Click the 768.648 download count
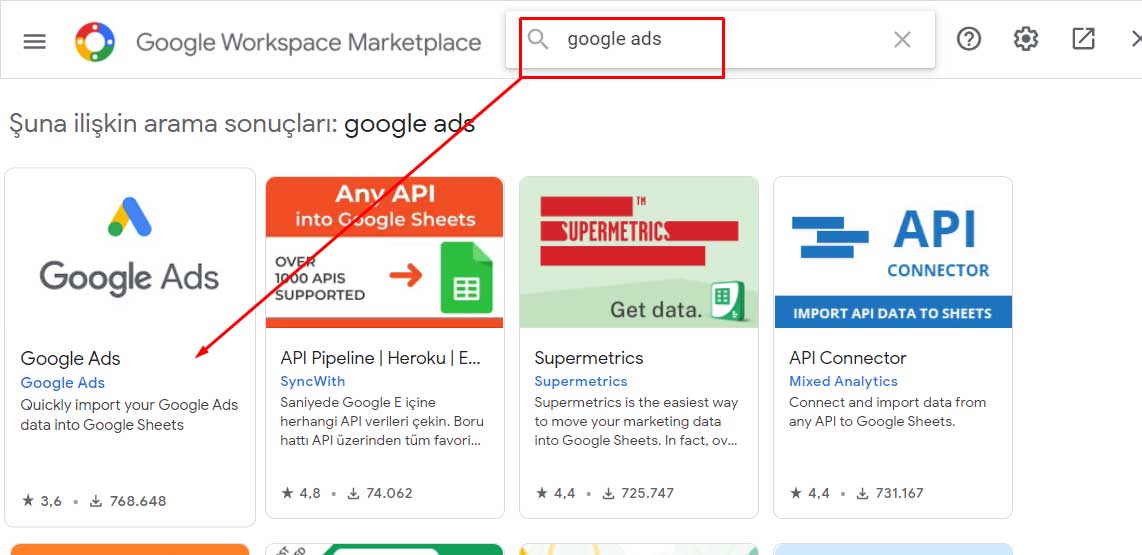 point(128,501)
